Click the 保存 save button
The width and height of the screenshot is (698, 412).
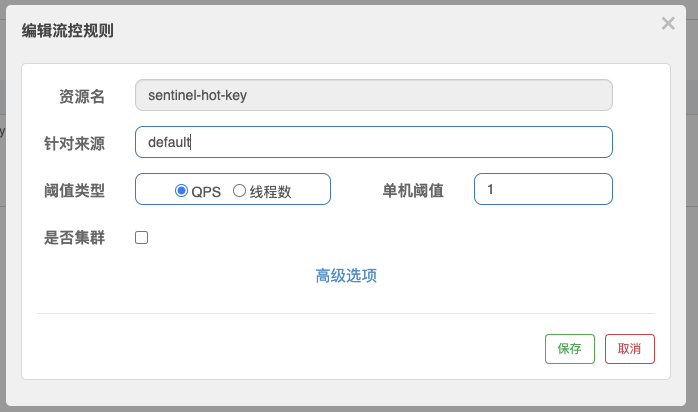coord(570,348)
